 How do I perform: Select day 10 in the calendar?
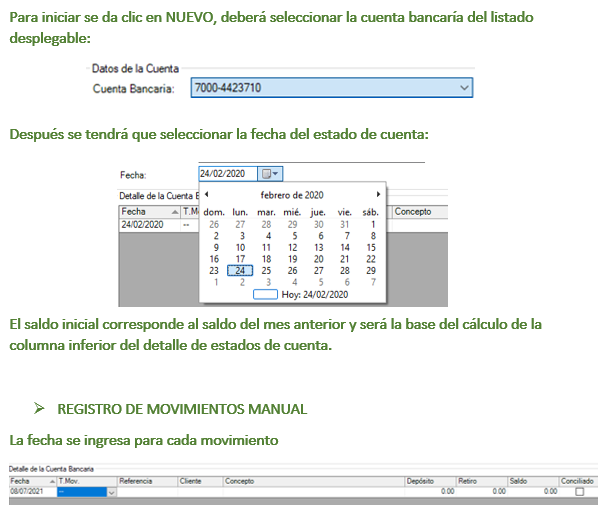click(240, 247)
